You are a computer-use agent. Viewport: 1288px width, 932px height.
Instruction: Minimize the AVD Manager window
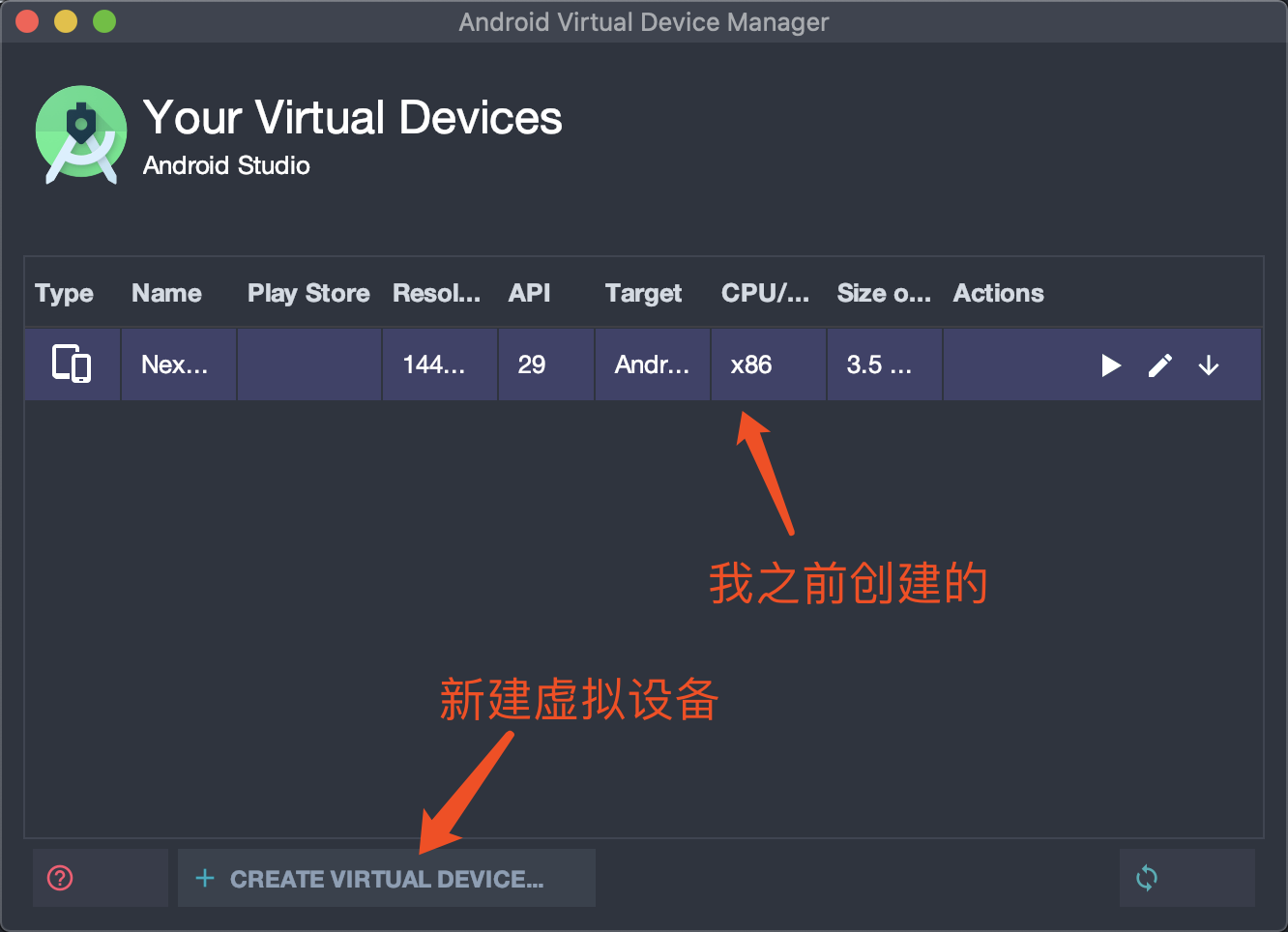pyautogui.click(x=66, y=21)
